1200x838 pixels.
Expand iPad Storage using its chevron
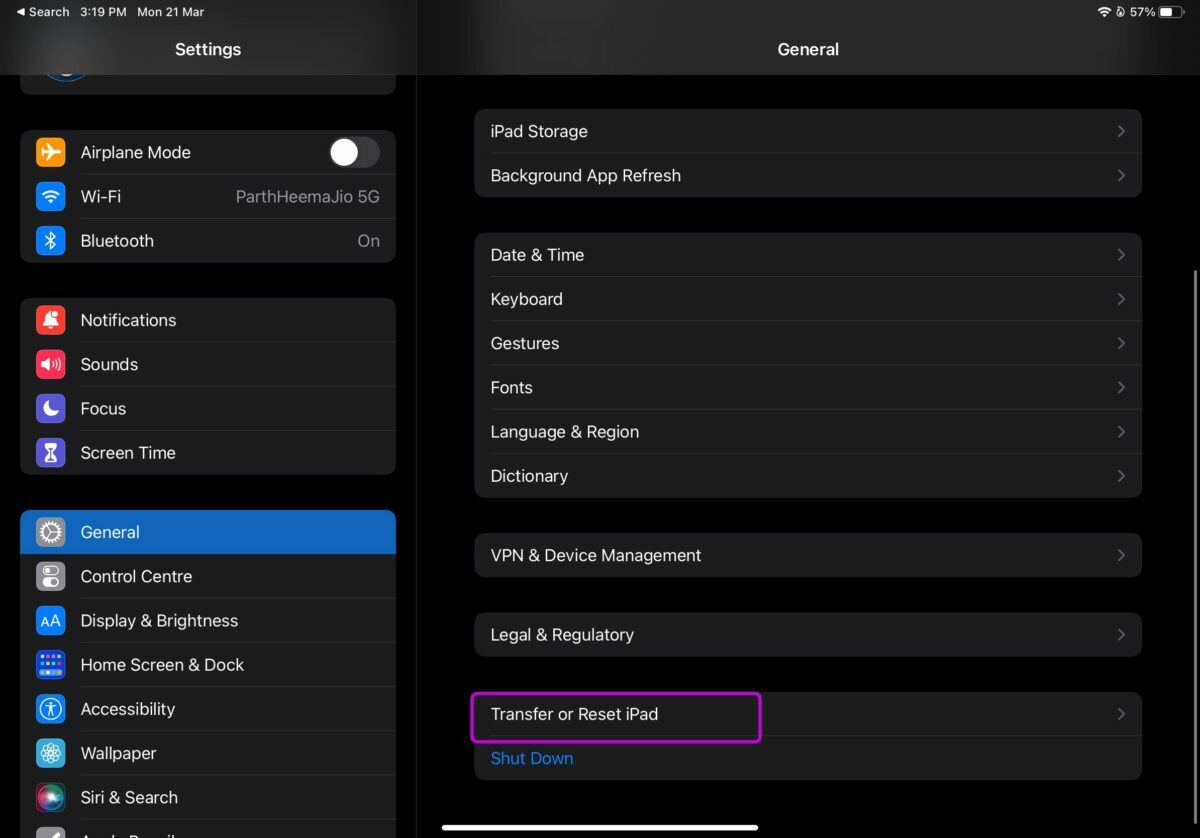point(1121,131)
